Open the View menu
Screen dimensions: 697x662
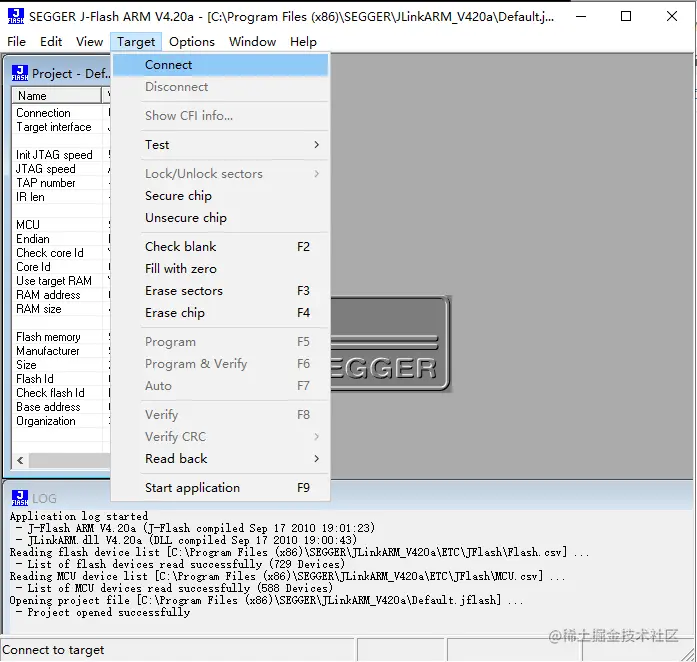click(x=89, y=42)
